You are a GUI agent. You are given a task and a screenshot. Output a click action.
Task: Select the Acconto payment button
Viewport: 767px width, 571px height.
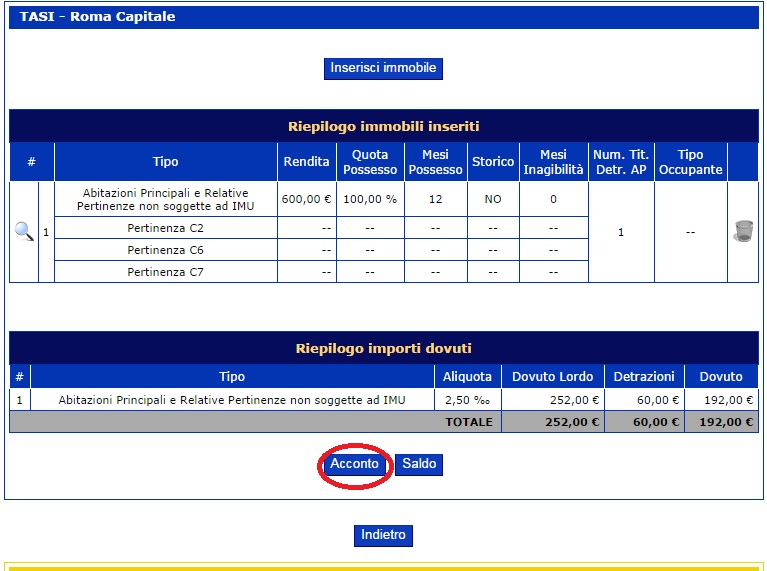point(355,464)
